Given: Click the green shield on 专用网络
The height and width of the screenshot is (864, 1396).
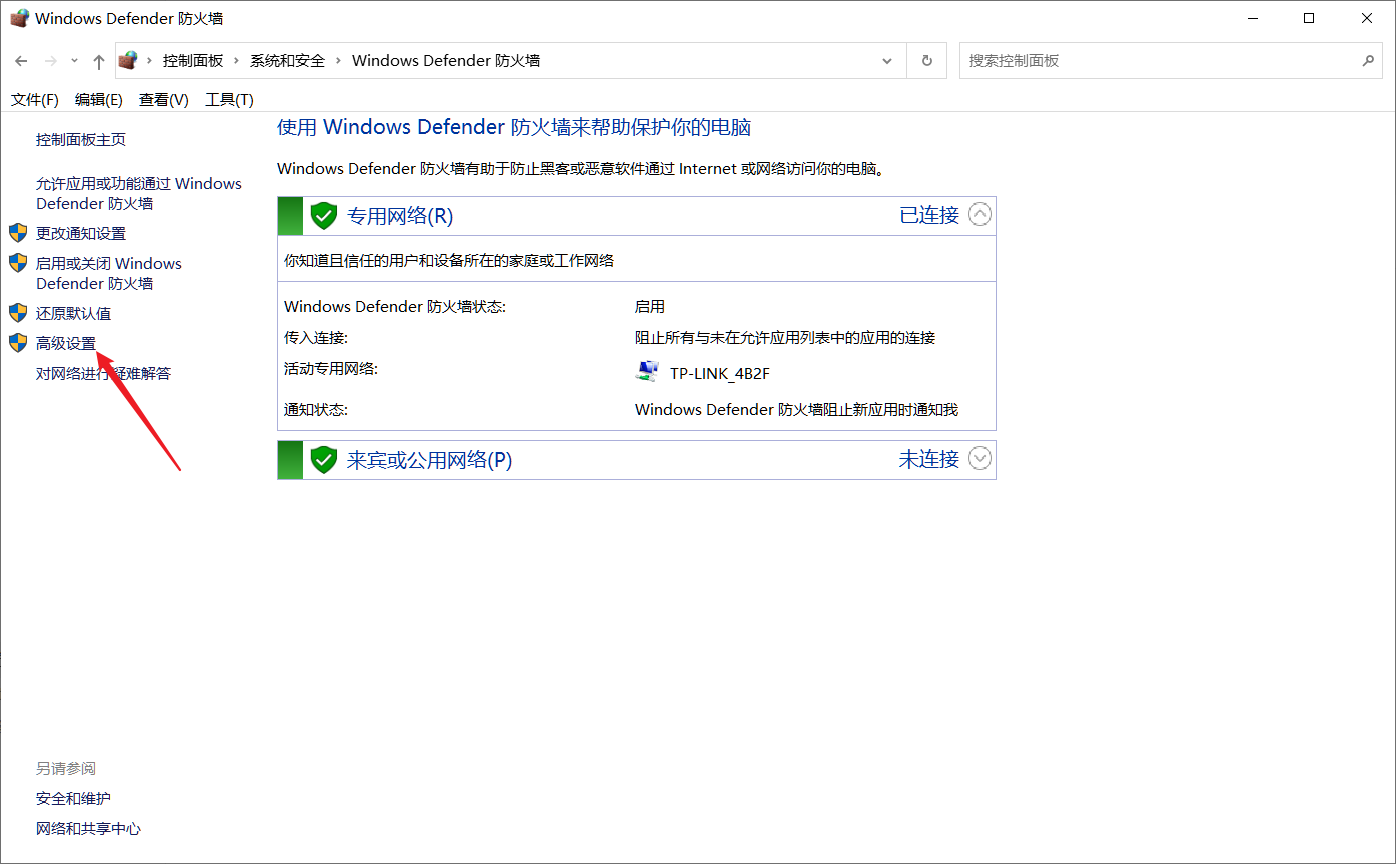Looking at the screenshot, I should coord(323,216).
